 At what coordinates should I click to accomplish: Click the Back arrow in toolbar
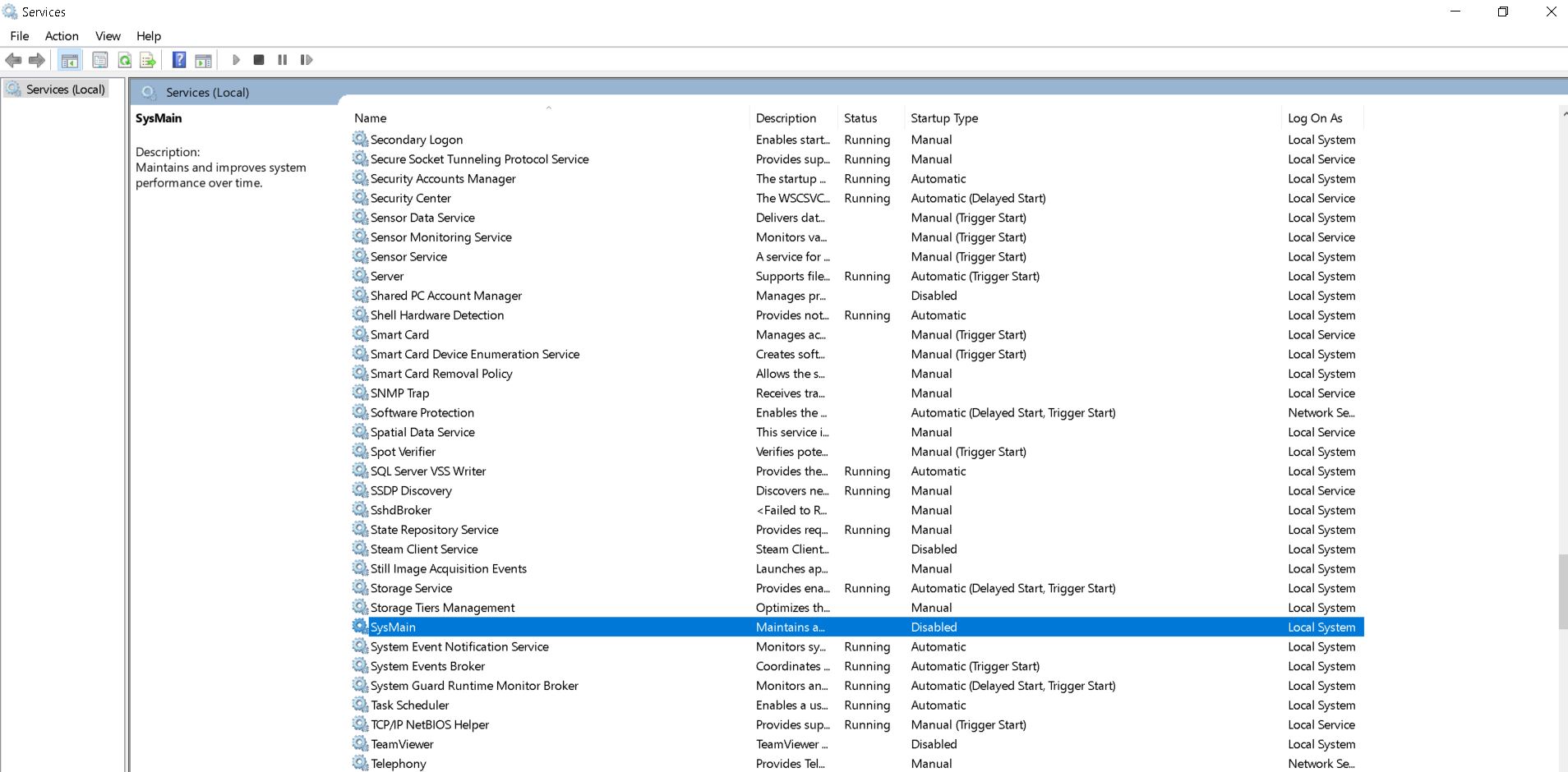coord(13,60)
